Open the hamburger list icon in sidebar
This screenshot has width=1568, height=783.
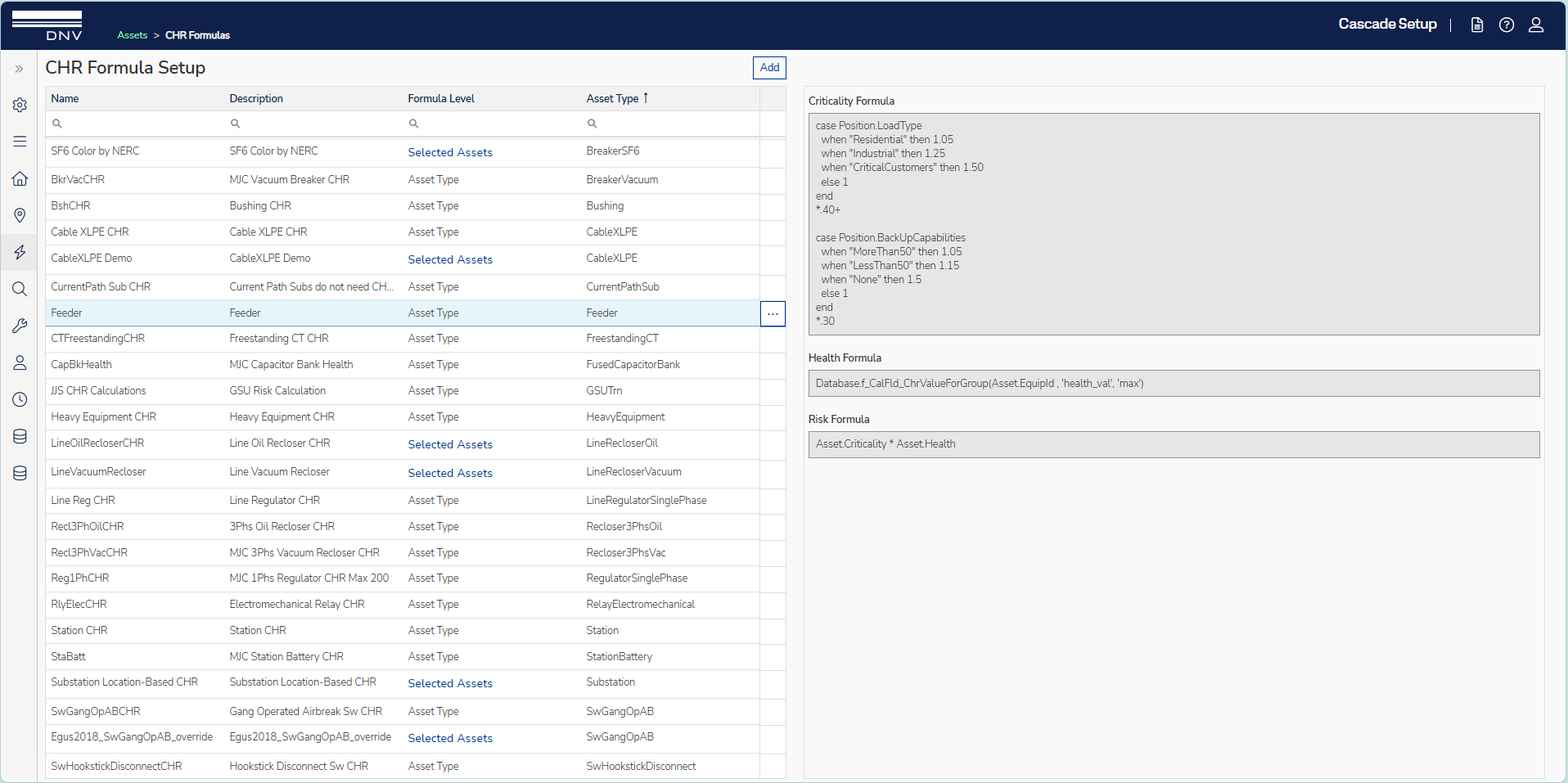[20, 142]
